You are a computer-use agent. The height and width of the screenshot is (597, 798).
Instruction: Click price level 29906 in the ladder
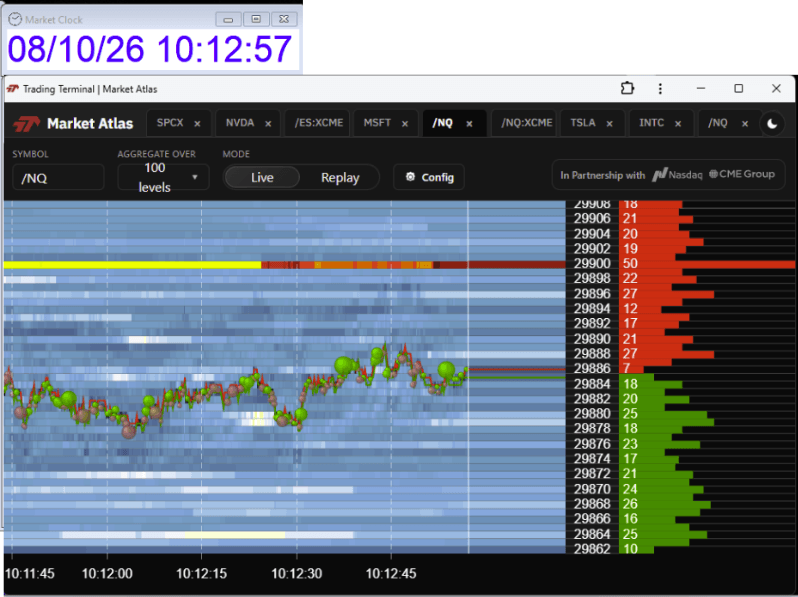(x=592, y=218)
